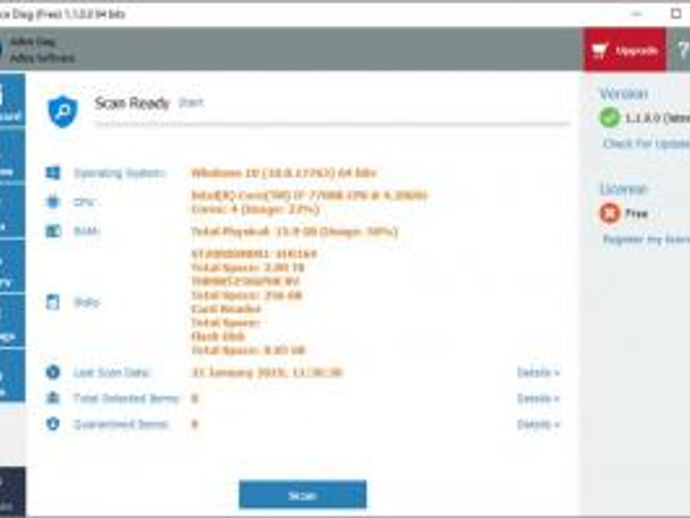Open Details for Total Detected Items
This screenshot has width=690, height=518.
[538, 398]
